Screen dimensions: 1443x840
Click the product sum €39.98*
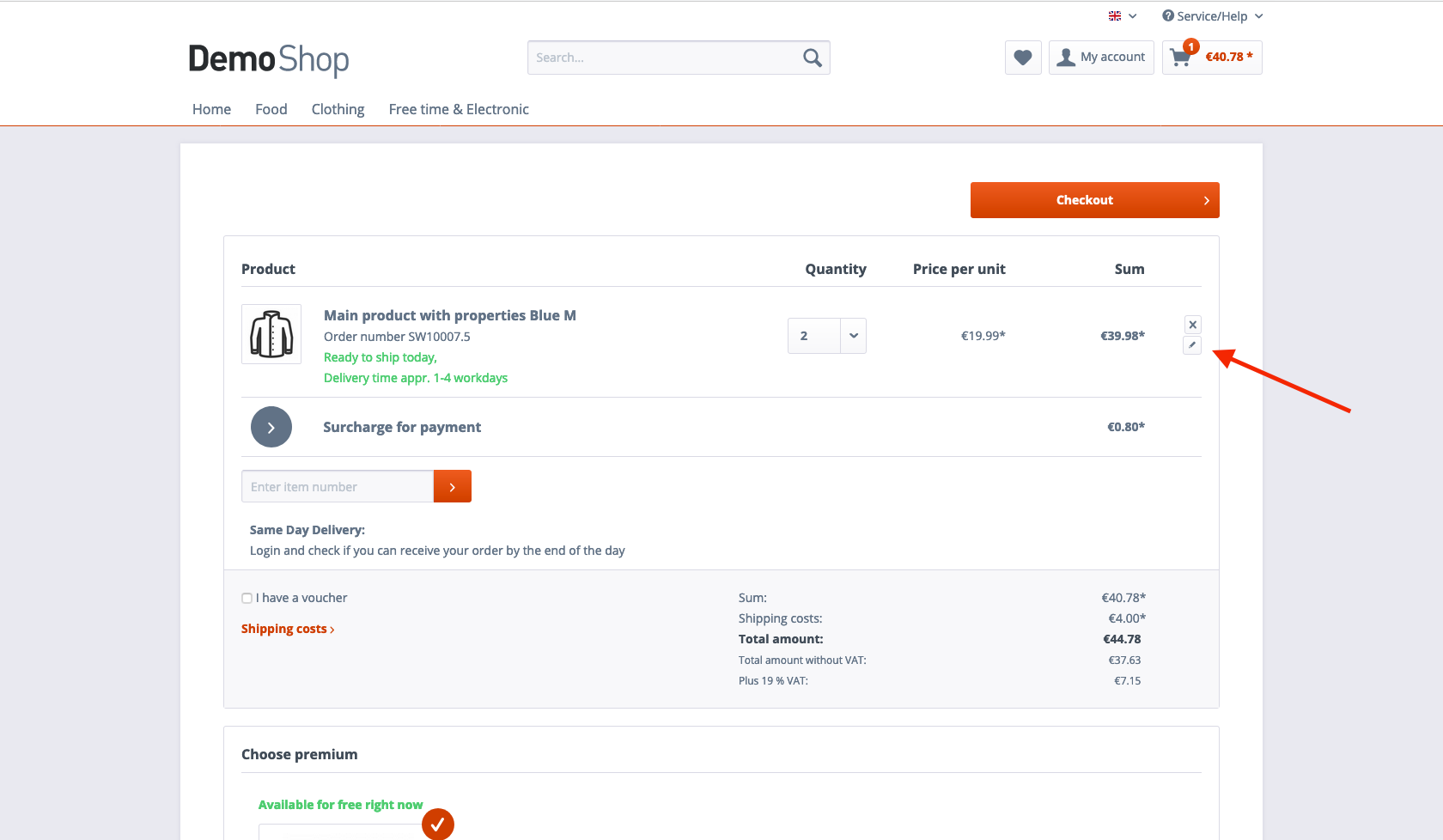click(x=1123, y=336)
